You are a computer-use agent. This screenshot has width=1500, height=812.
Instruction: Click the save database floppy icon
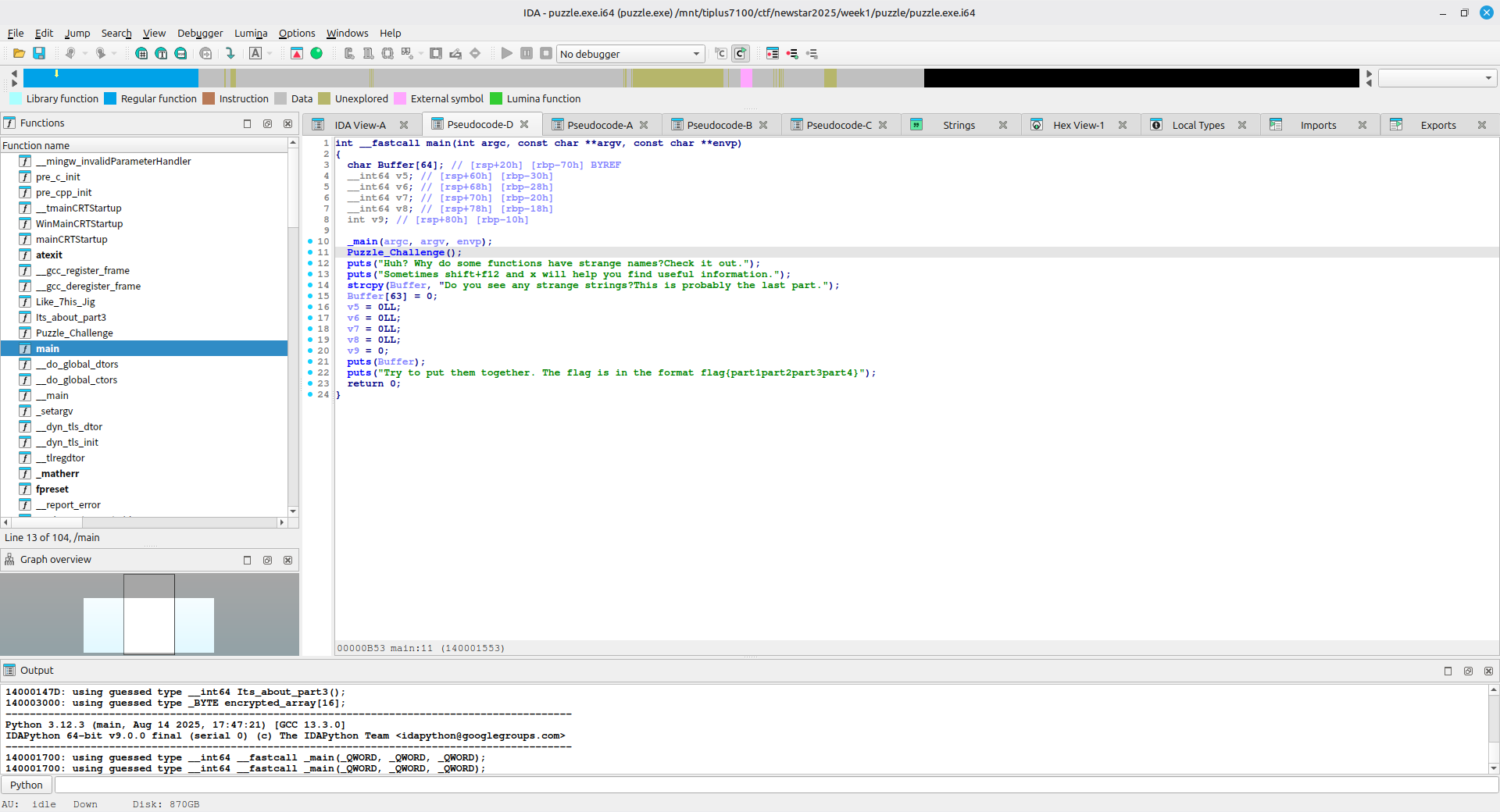tap(39, 53)
